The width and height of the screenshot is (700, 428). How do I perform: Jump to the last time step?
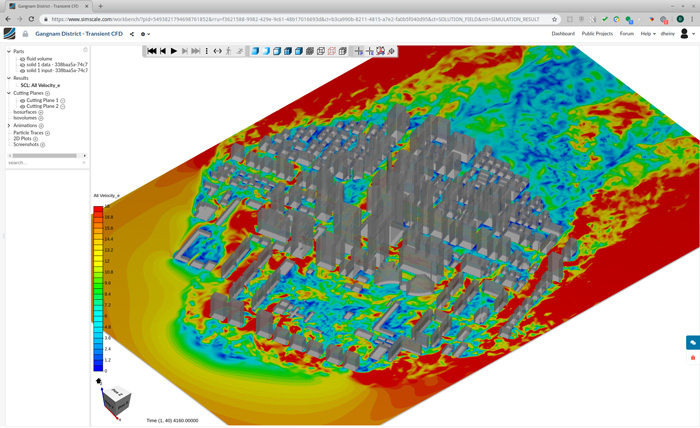196,51
